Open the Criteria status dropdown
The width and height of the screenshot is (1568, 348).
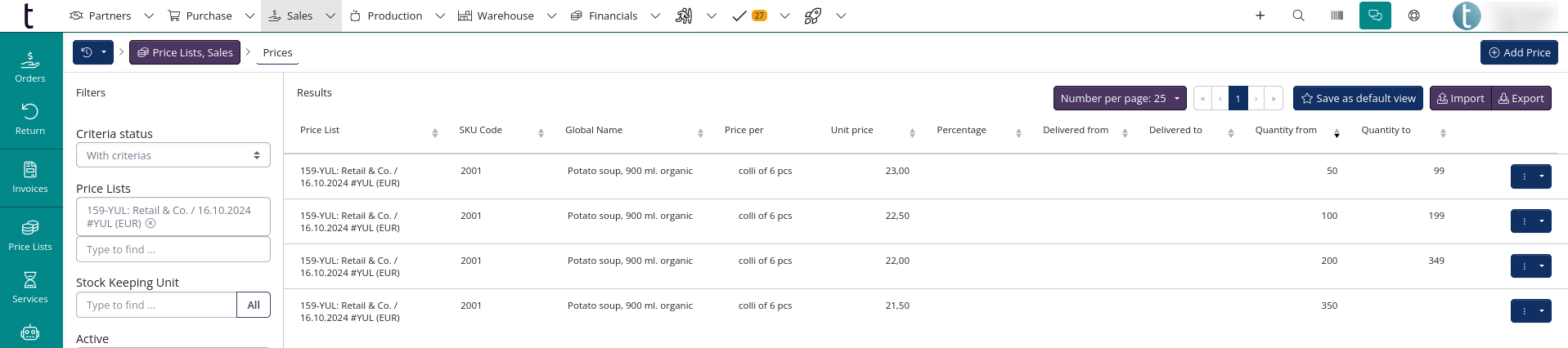coord(173,155)
